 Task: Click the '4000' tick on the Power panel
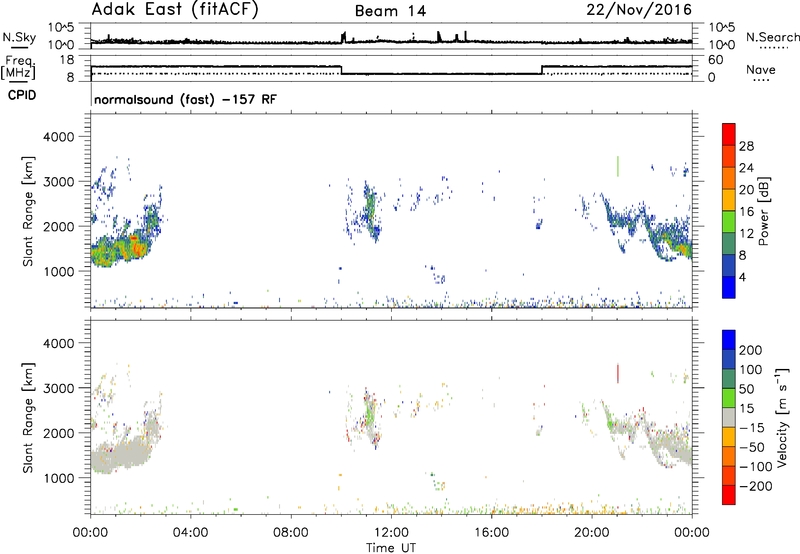tap(58, 137)
